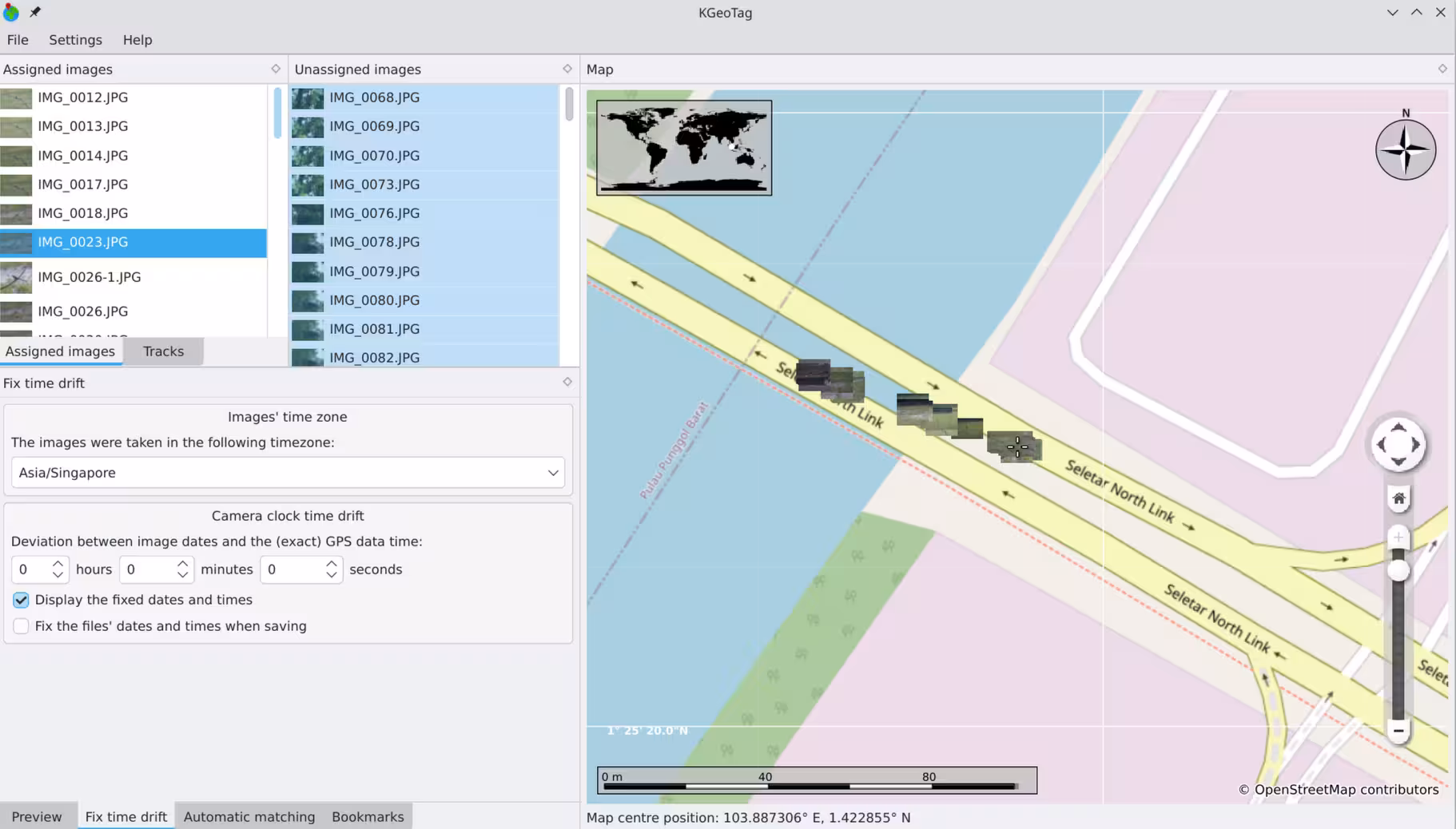Image resolution: width=1456 pixels, height=829 pixels.
Task: Increase the hours deviation spinner
Action: [x=58, y=563]
